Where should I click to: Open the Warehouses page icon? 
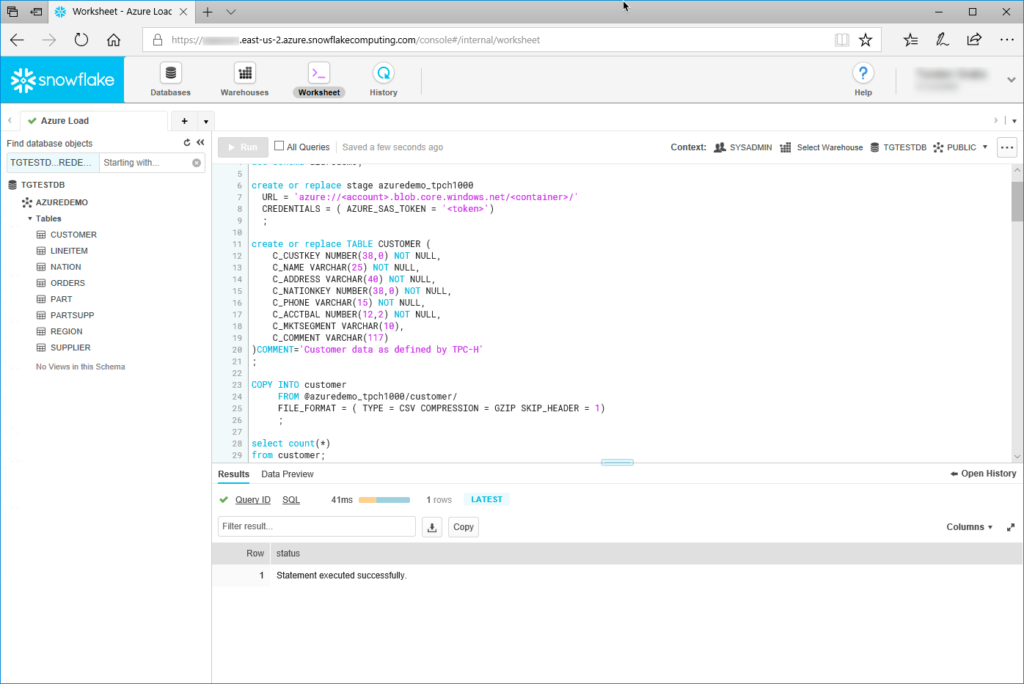point(244,74)
